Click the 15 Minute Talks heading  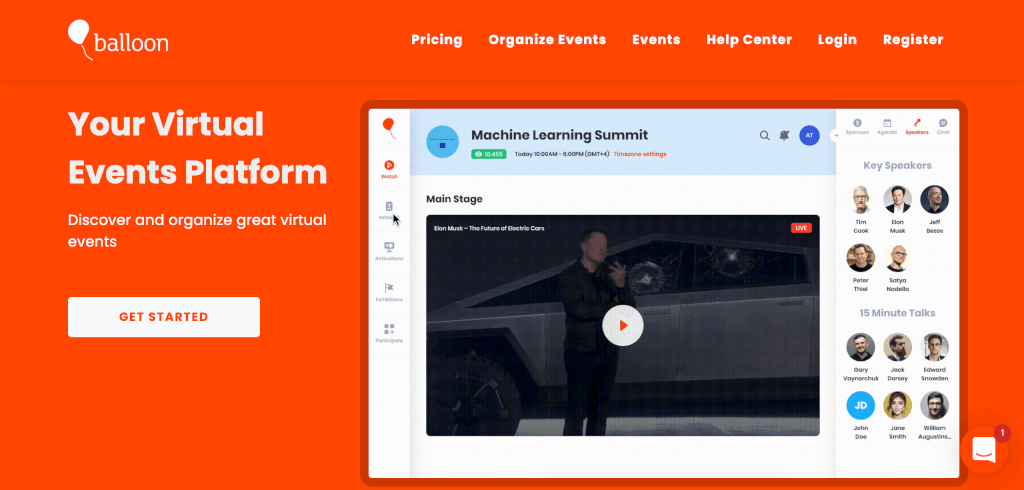[897, 313]
